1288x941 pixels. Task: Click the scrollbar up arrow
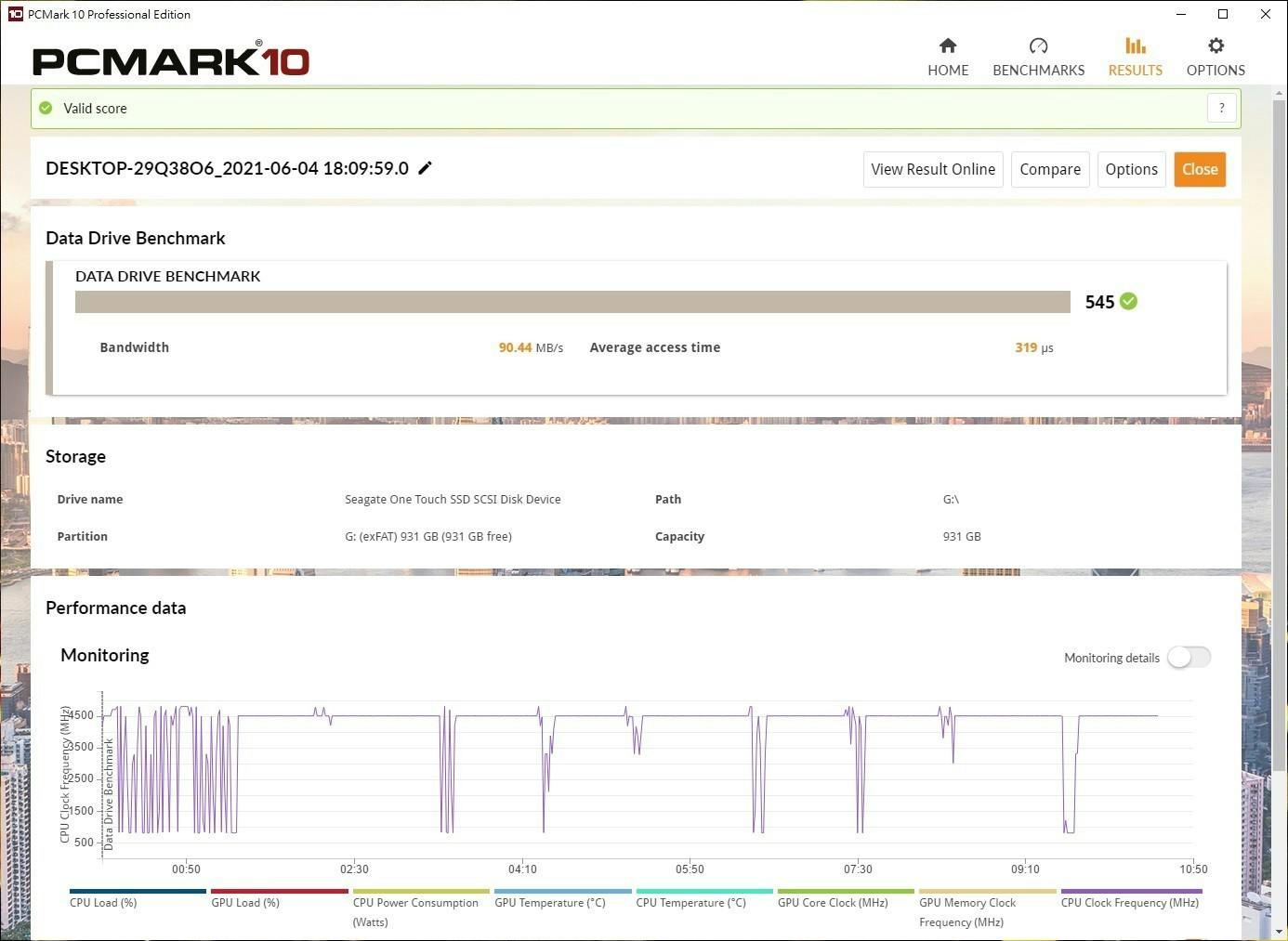1279,92
